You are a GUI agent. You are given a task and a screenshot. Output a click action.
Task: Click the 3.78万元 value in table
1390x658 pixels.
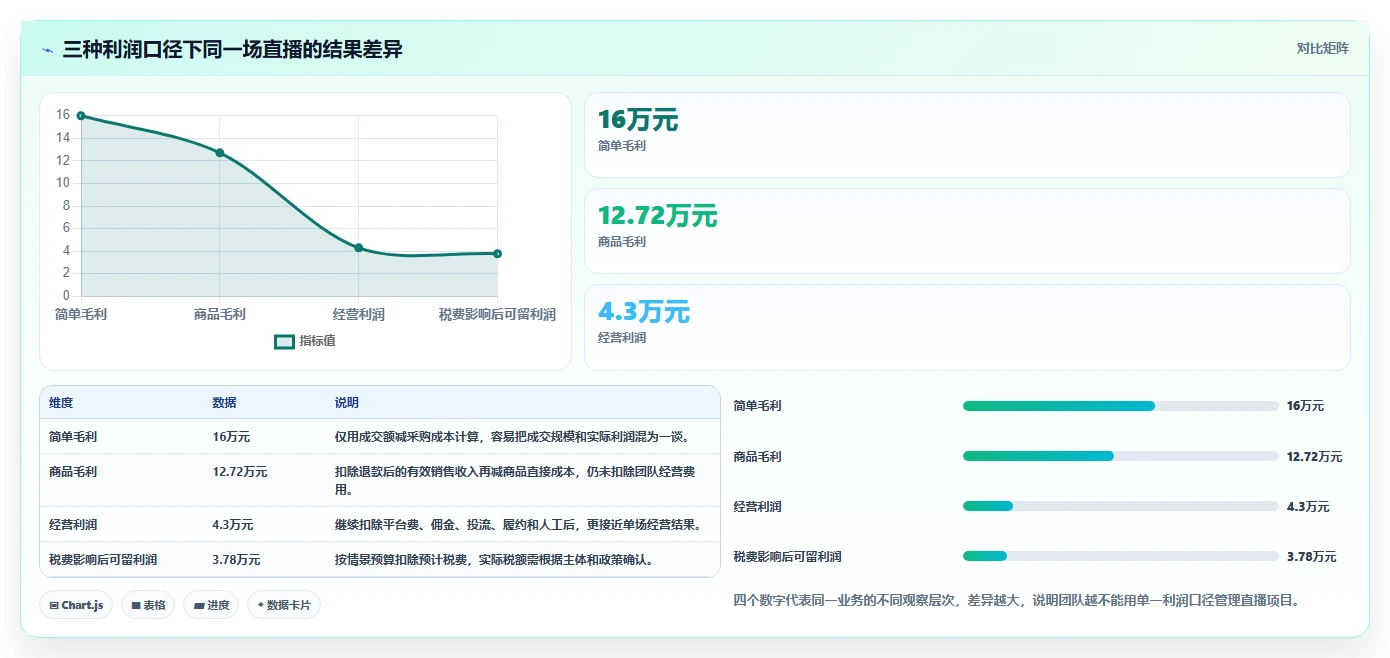tap(236, 560)
